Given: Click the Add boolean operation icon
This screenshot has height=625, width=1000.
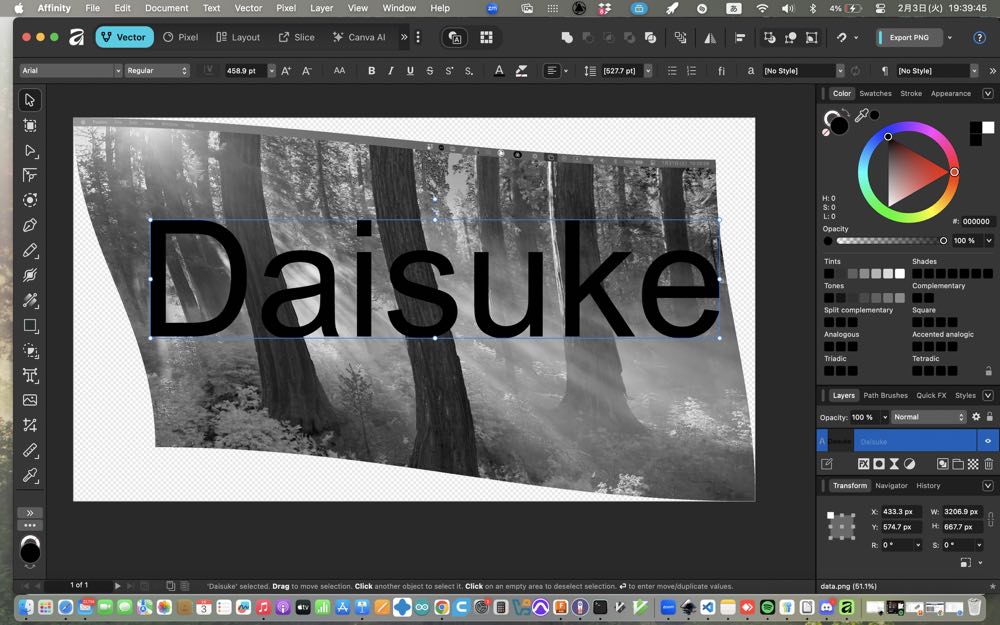Looking at the screenshot, I should pos(566,38).
